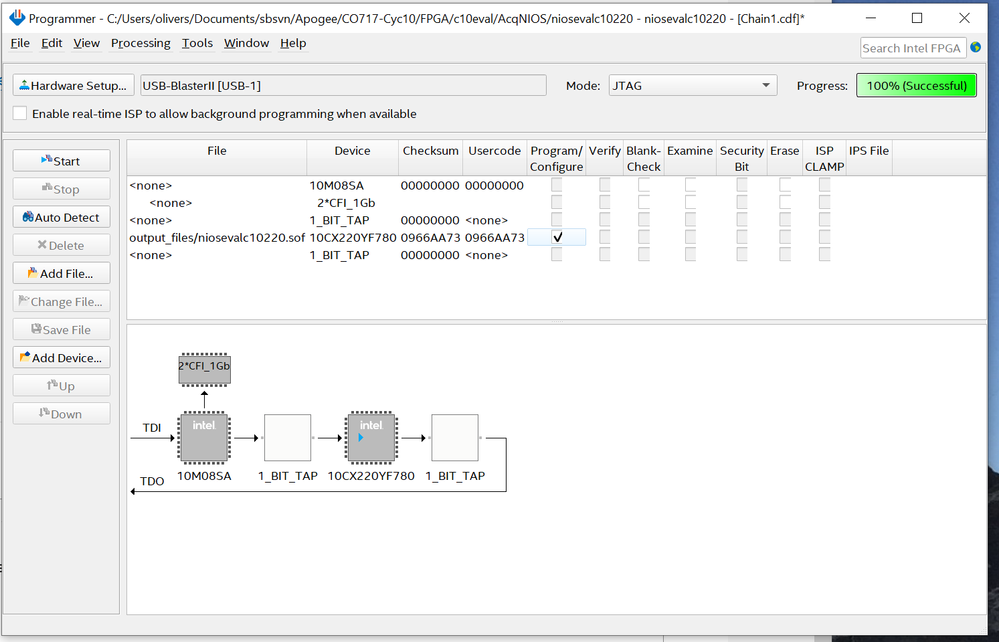Enable real-time ISP checkbox
The height and width of the screenshot is (642, 999).
point(20,114)
